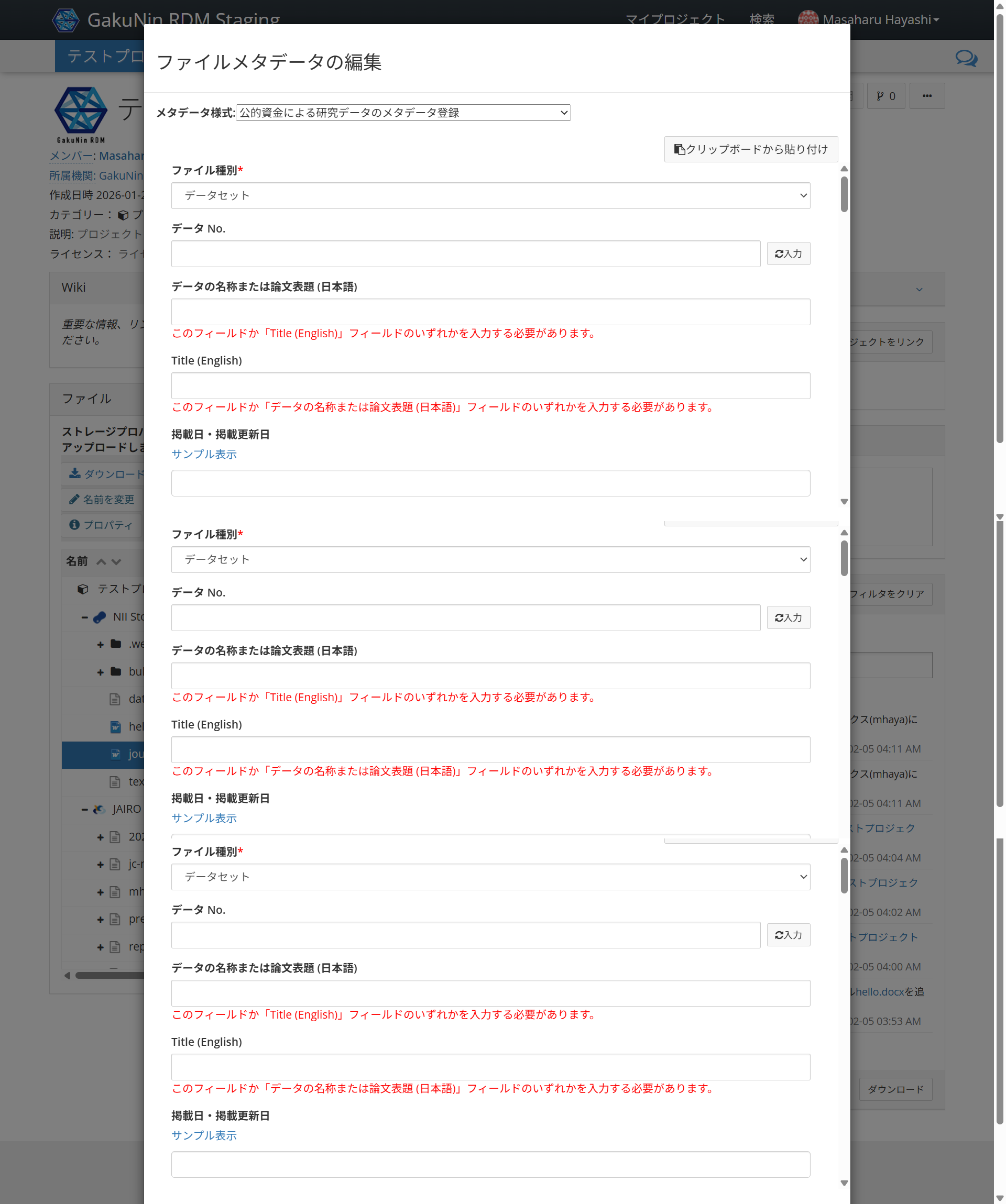Open the ellipsis more-options icon
This screenshot has width=1006, height=1204.
(927, 96)
